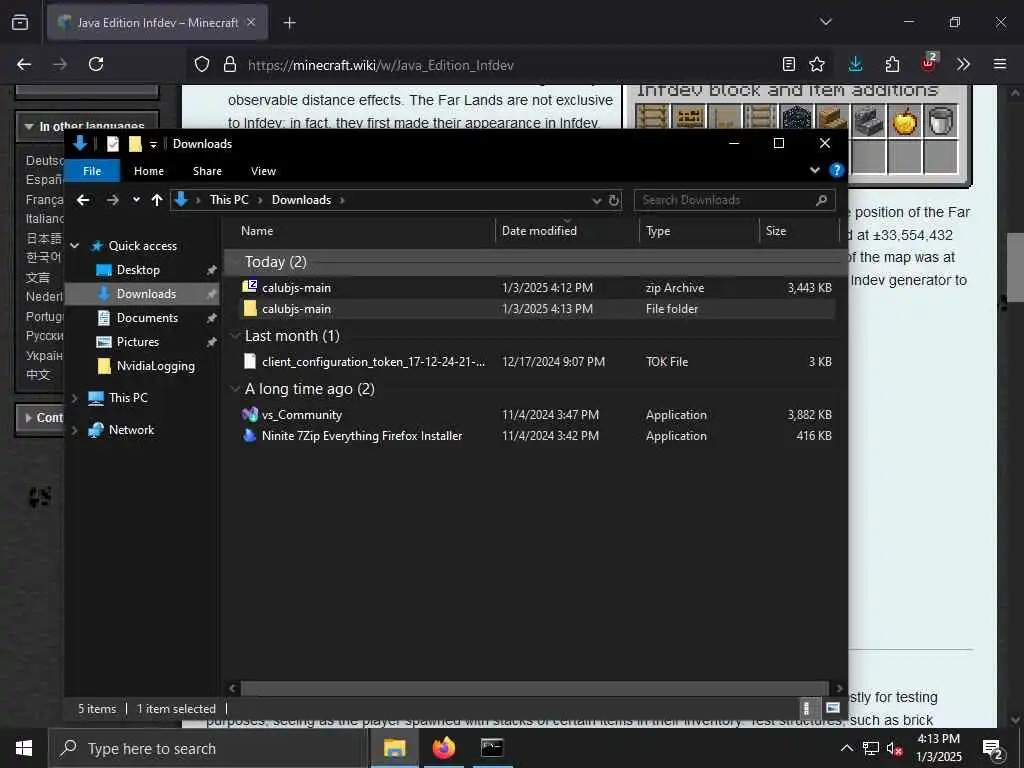
Task: Switch to large icons view layout
Action: click(832, 708)
